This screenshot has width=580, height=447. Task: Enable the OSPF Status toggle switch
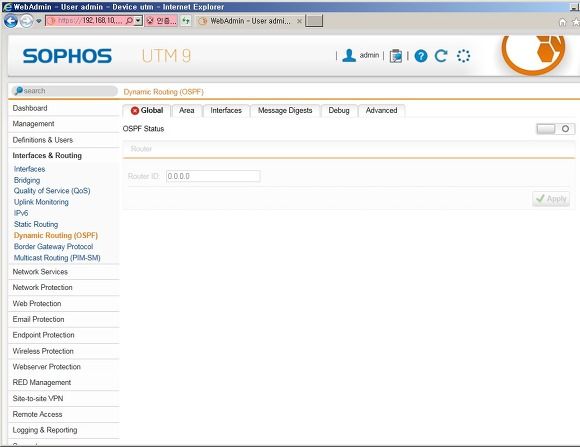coord(556,129)
